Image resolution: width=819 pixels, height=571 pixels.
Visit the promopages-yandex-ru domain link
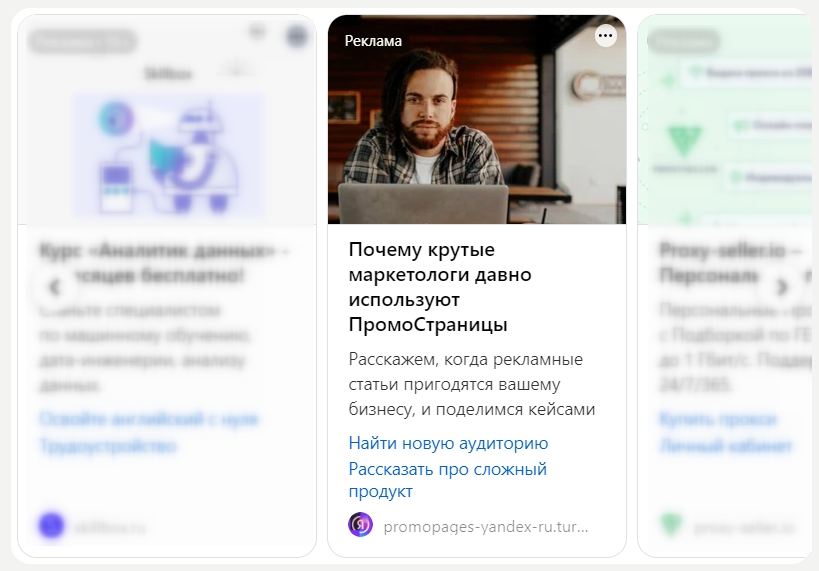pos(486,527)
